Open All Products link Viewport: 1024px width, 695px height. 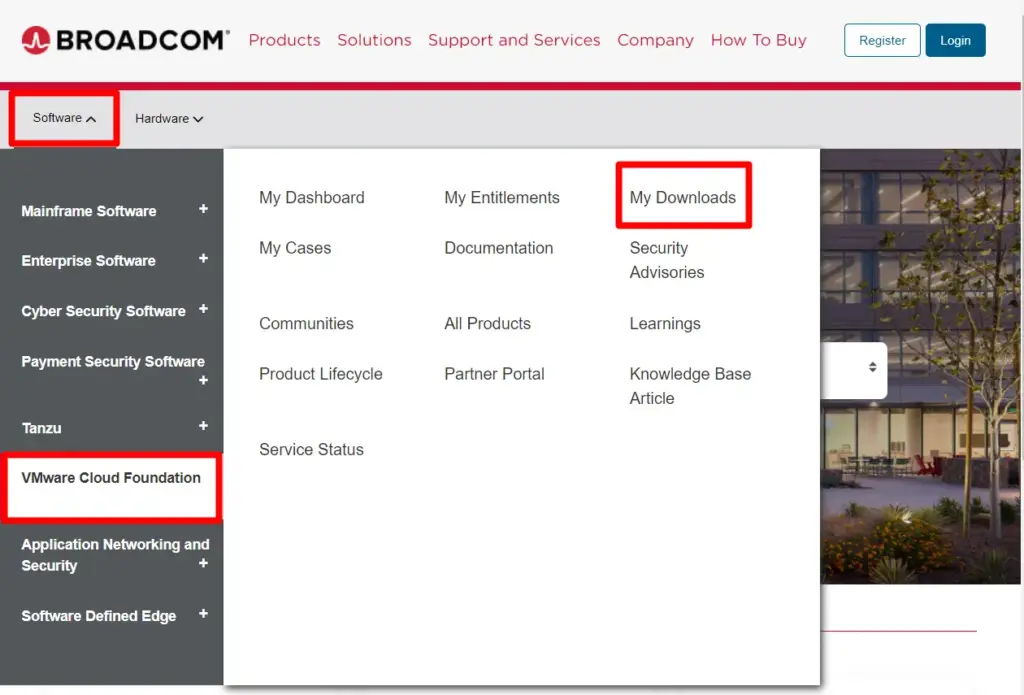[487, 323]
